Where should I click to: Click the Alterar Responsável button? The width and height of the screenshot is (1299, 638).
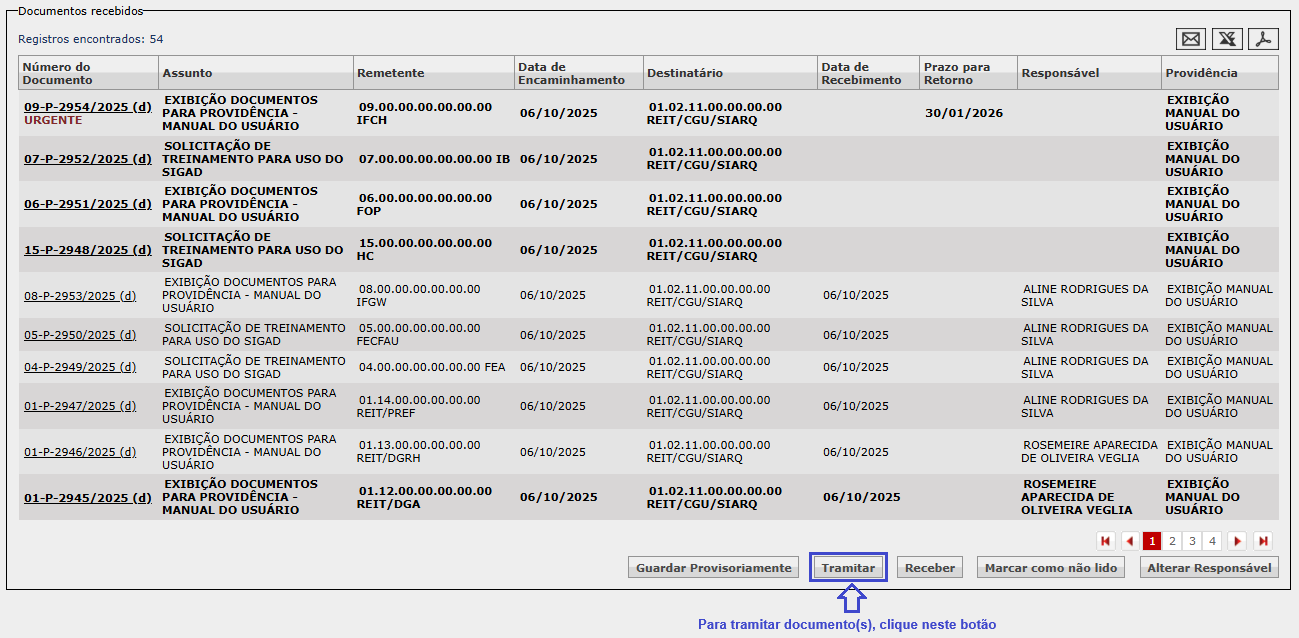point(1209,568)
